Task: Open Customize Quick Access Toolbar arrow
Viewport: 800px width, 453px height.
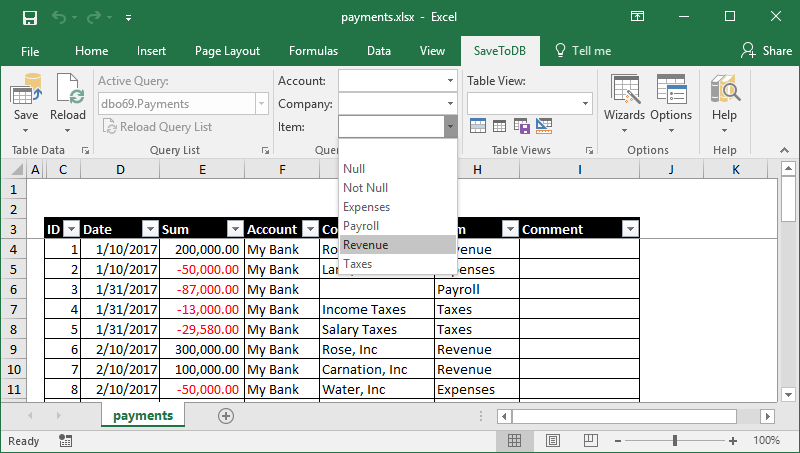Action: coord(129,18)
